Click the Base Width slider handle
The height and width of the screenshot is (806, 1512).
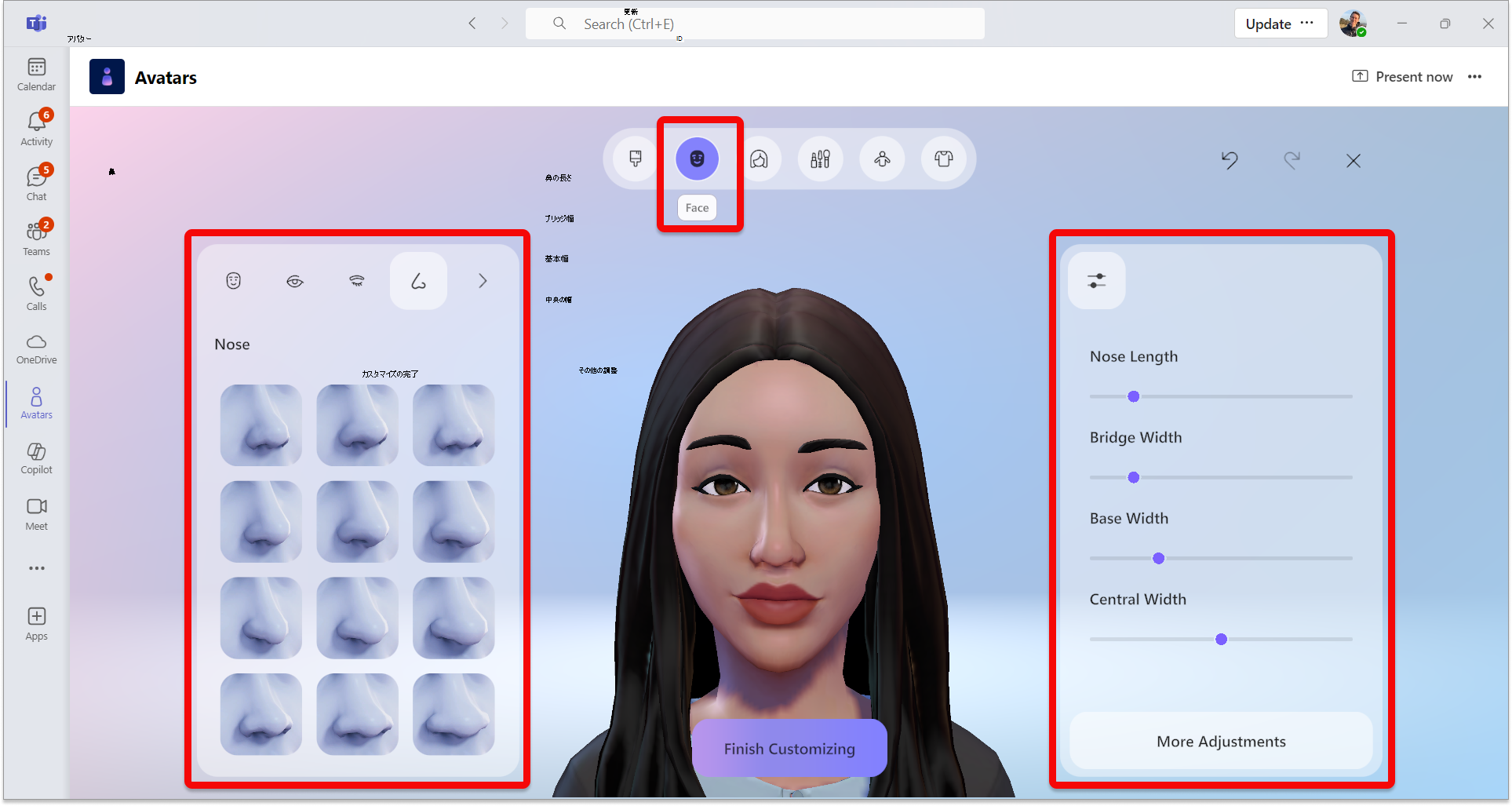1158,558
